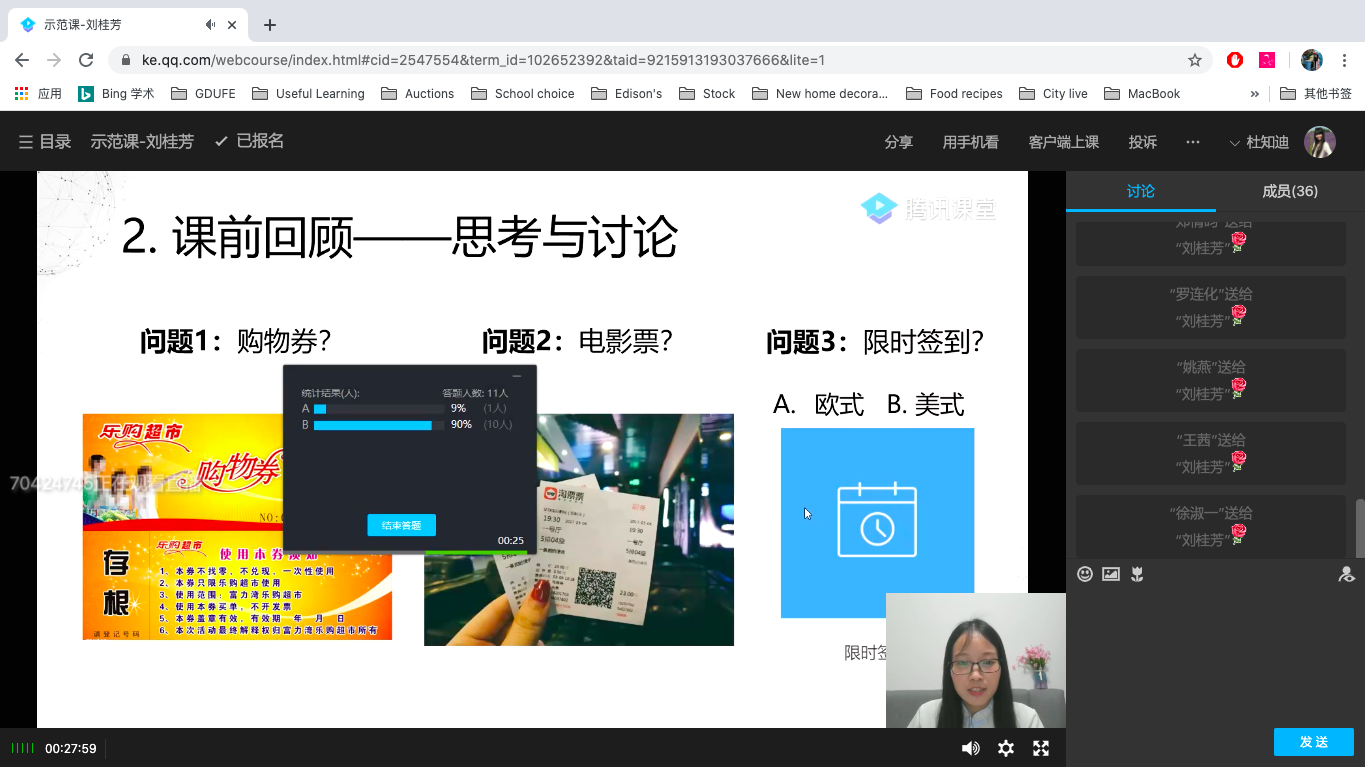The height and width of the screenshot is (767, 1365).
Task: Click 发送 to send the message
Action: pyautogui.click(x=1314, y=742)
